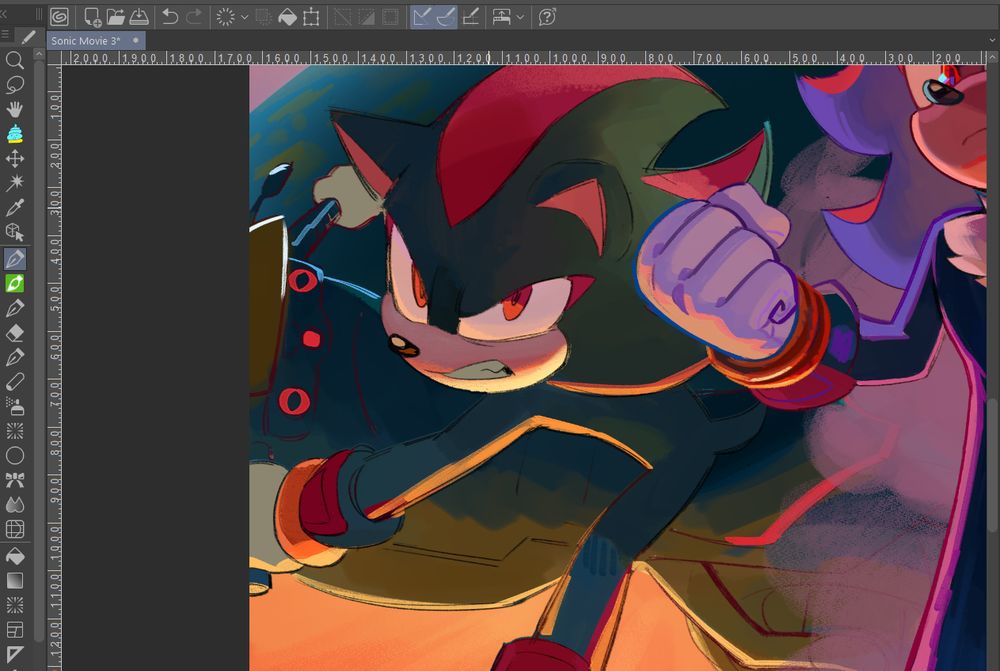Select the Airbrush spray tool
1000x671 pixels.
click(x=15, y=406)
